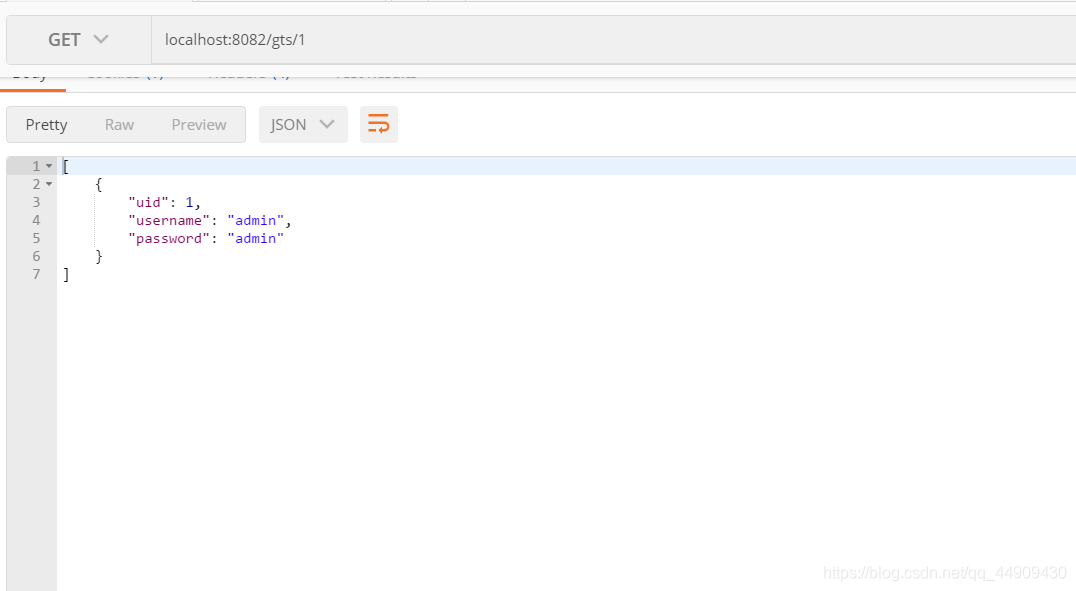
Task: Open the JSON format dropdown
Action: [303, 124]
